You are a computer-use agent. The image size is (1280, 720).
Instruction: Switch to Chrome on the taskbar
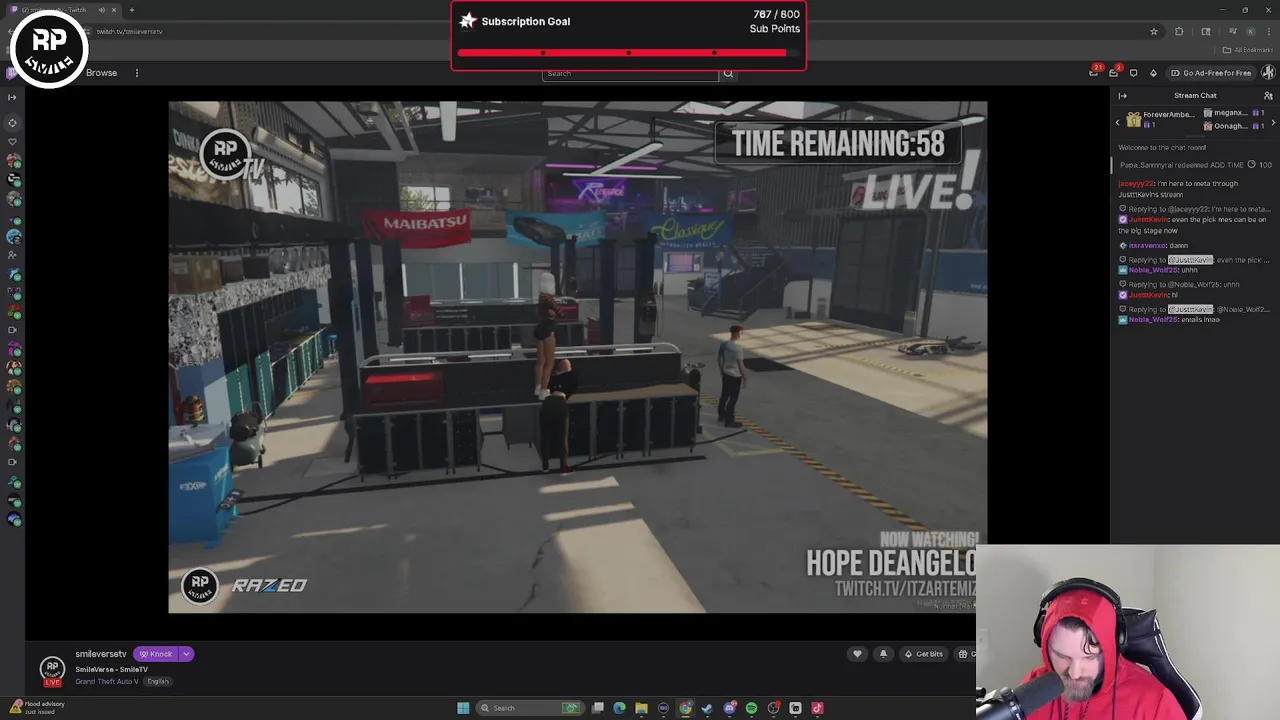click(686, 708)
